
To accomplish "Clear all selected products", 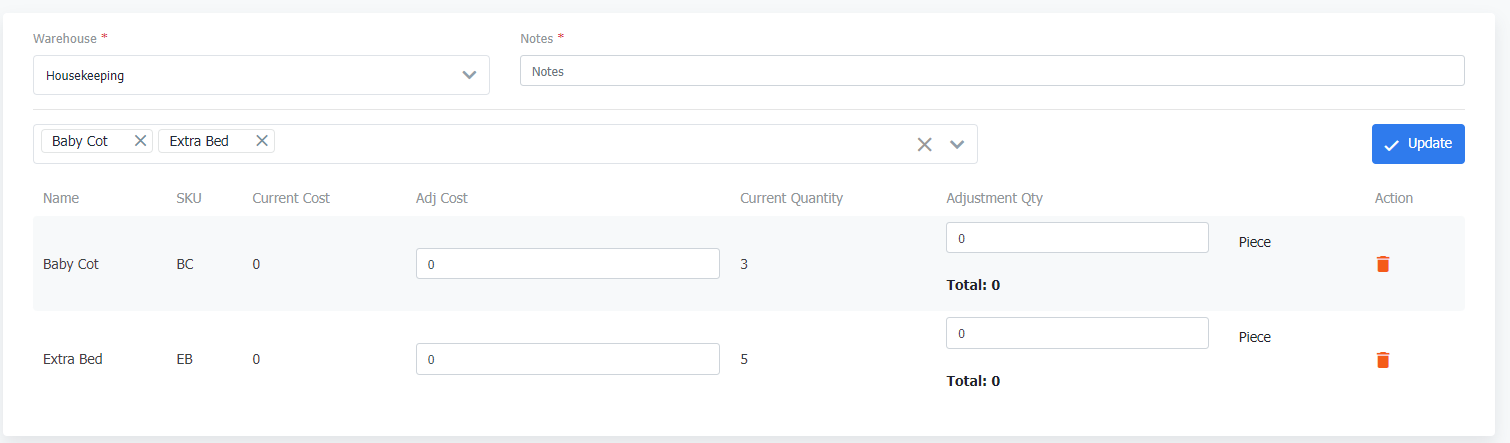I will click(925, 144).
